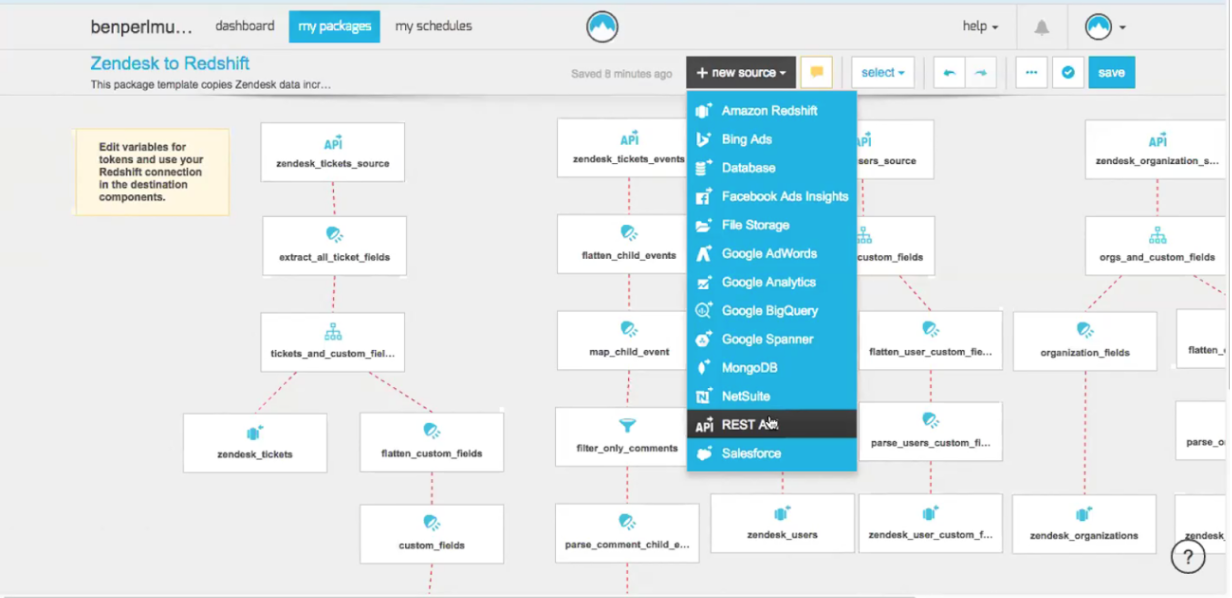Select flatten_user_custom_fields component
This screenshot has width=1232, height=598.
click(x=930, y=341)
